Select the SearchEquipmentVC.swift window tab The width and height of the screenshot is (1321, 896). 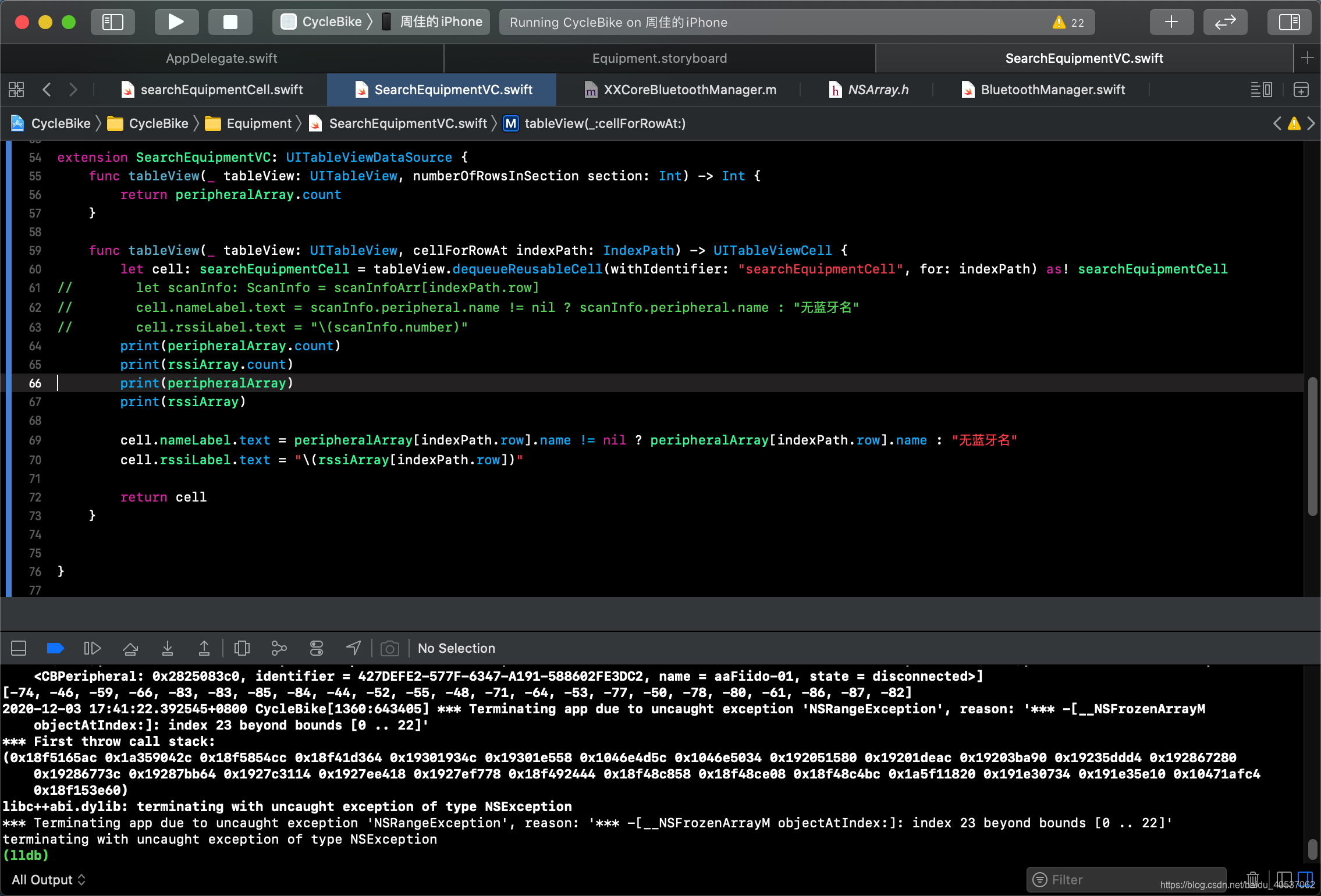[x=1084, y=58]
